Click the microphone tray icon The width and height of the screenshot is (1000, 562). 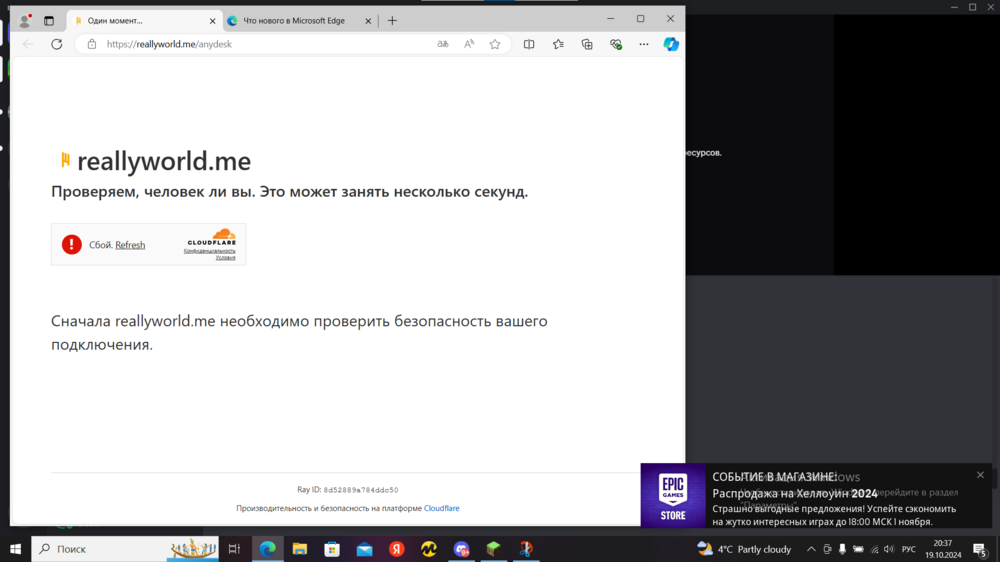point(842,549)
